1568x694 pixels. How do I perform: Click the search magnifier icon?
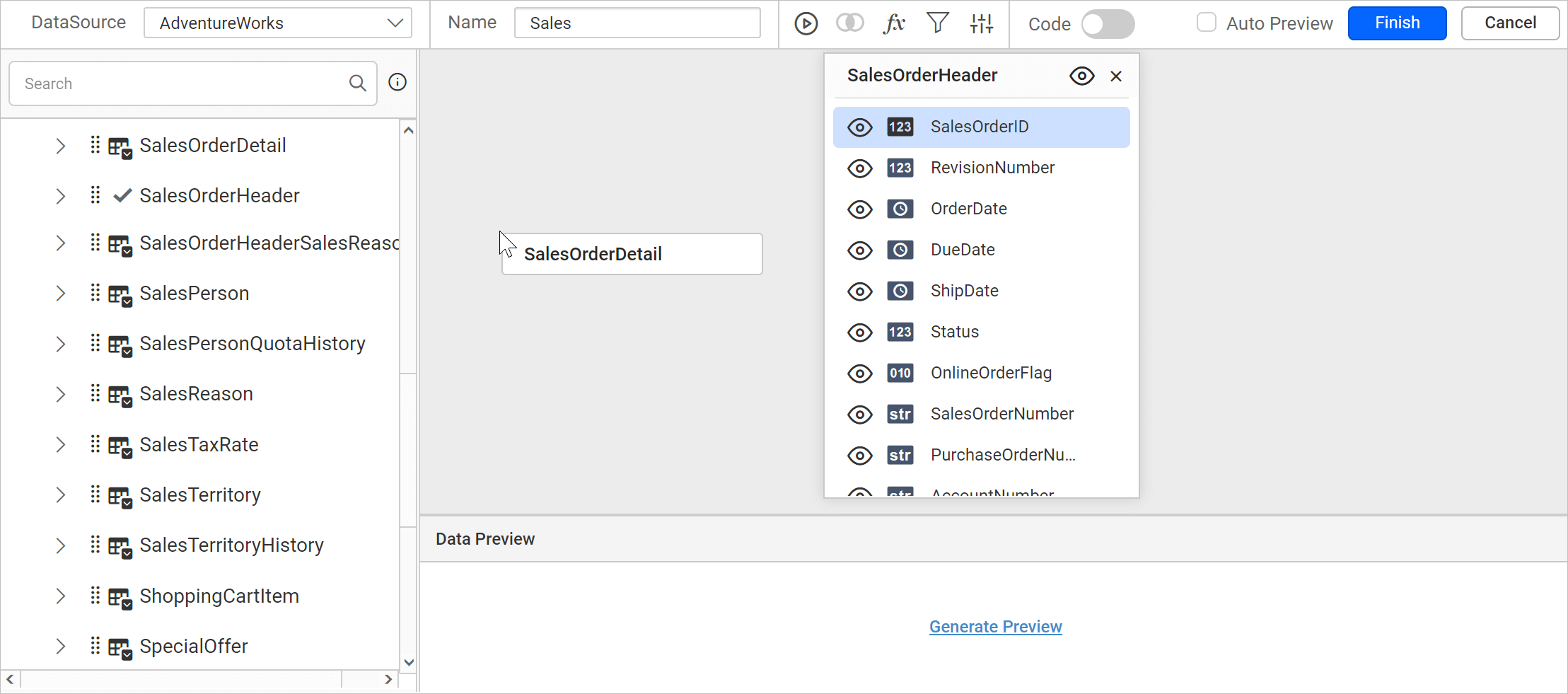pyautogui.click(x=358, y=83)
